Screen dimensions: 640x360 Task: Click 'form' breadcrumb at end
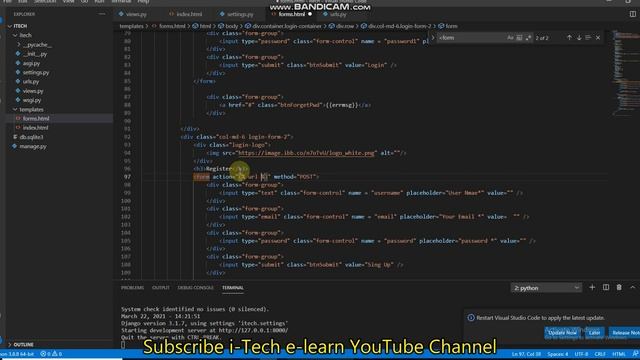(451, 26)
